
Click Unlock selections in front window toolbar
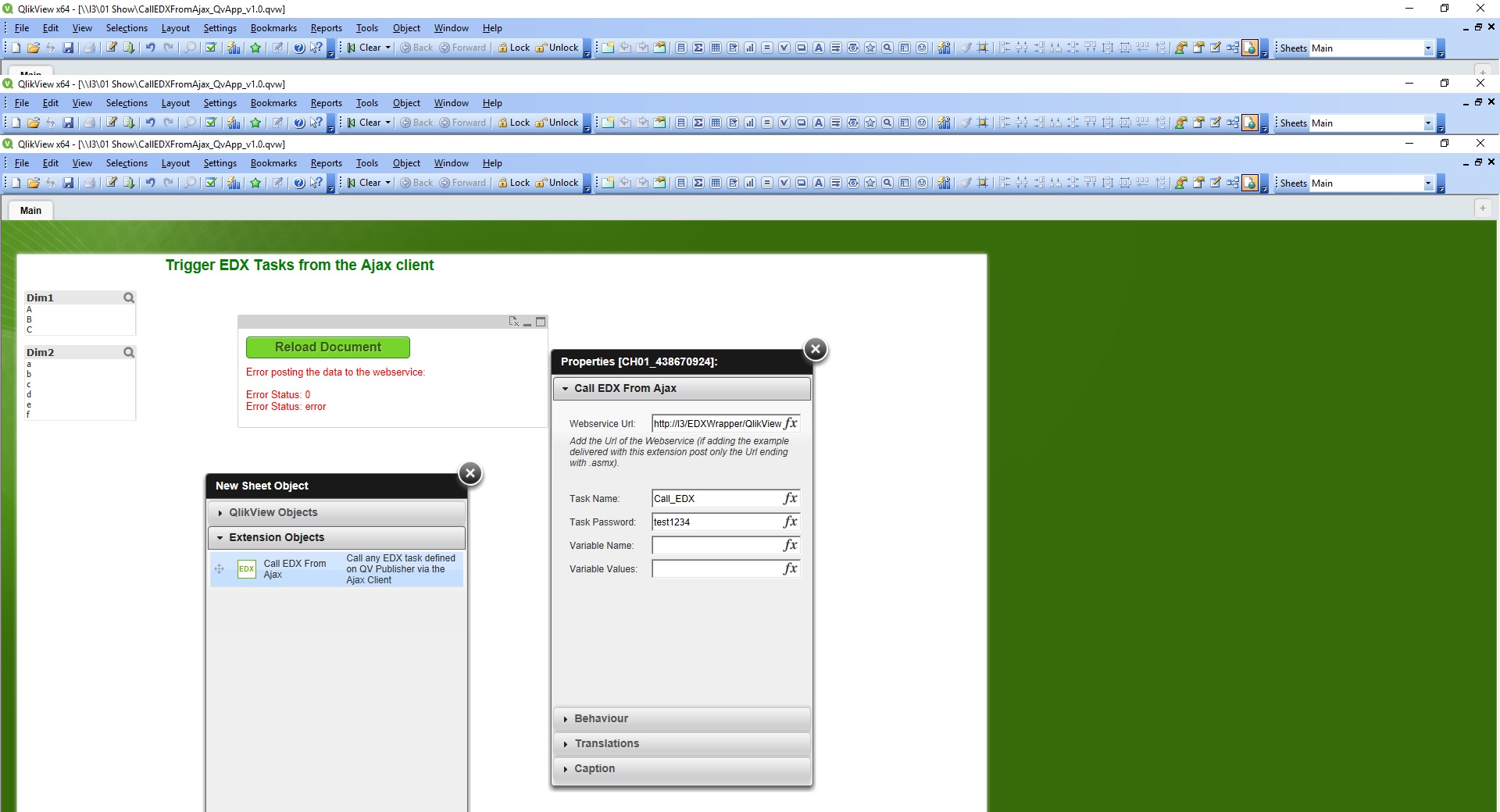tap(557, 183)
